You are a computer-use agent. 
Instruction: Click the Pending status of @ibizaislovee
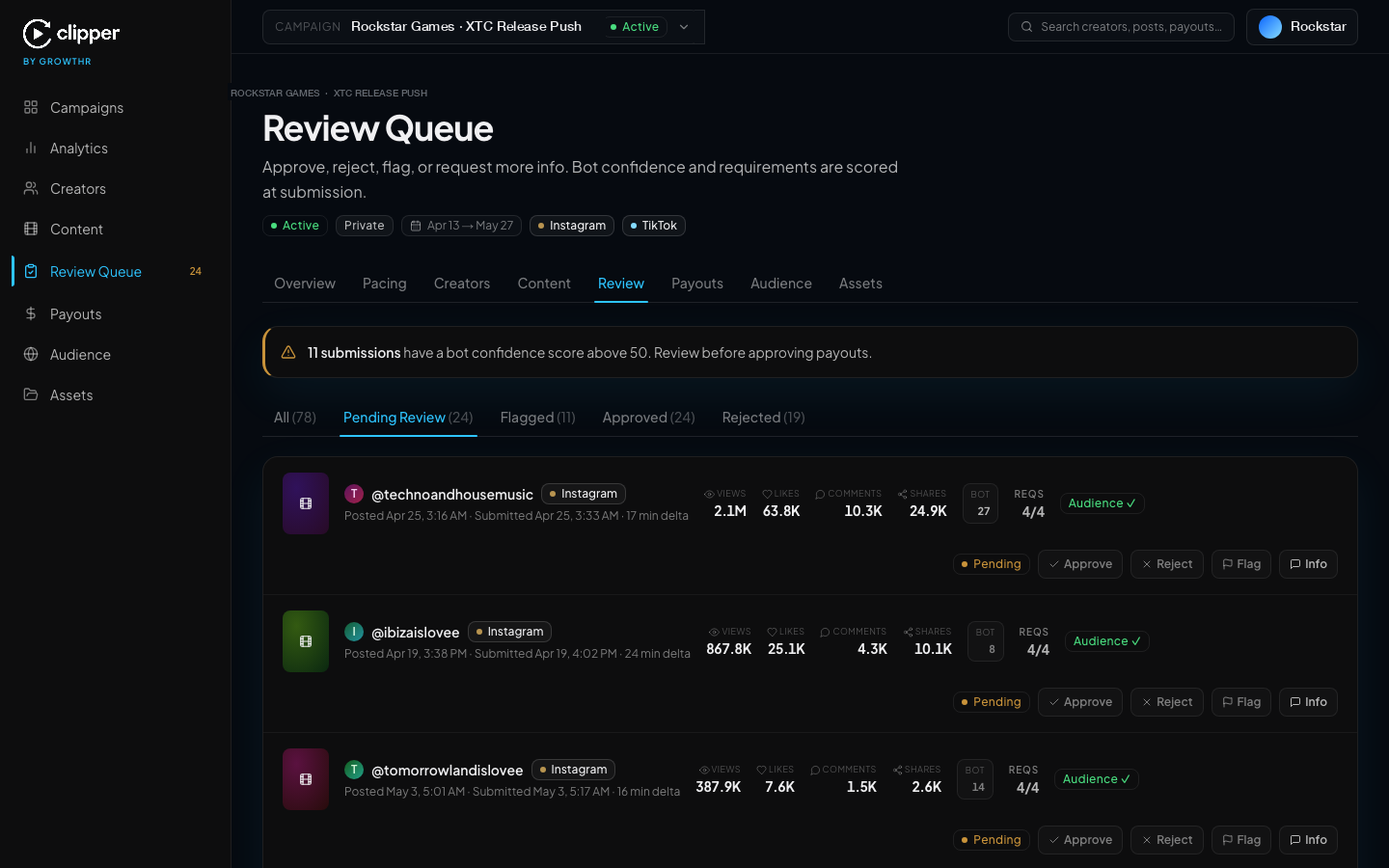[x=992, y=702]
